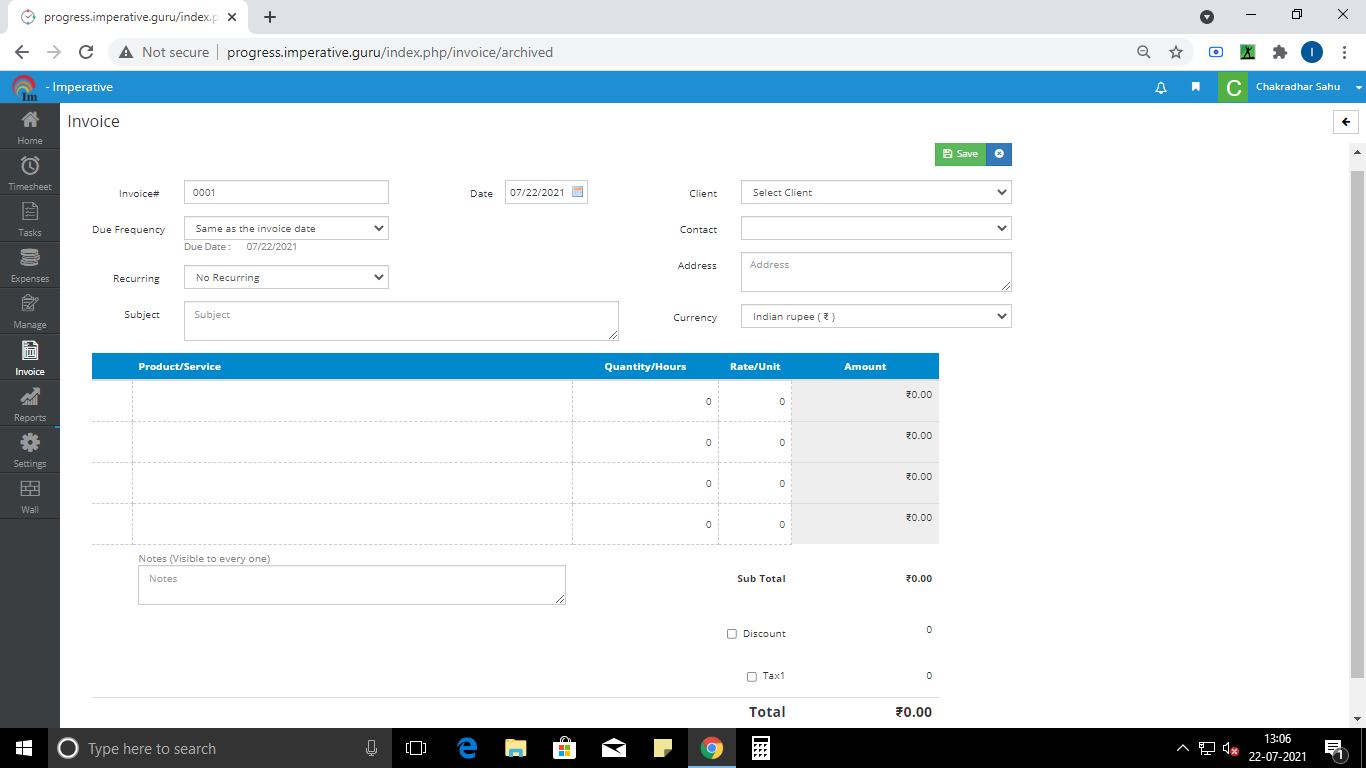Click the blue cancel icon beside Save

[x=999, y=154]
